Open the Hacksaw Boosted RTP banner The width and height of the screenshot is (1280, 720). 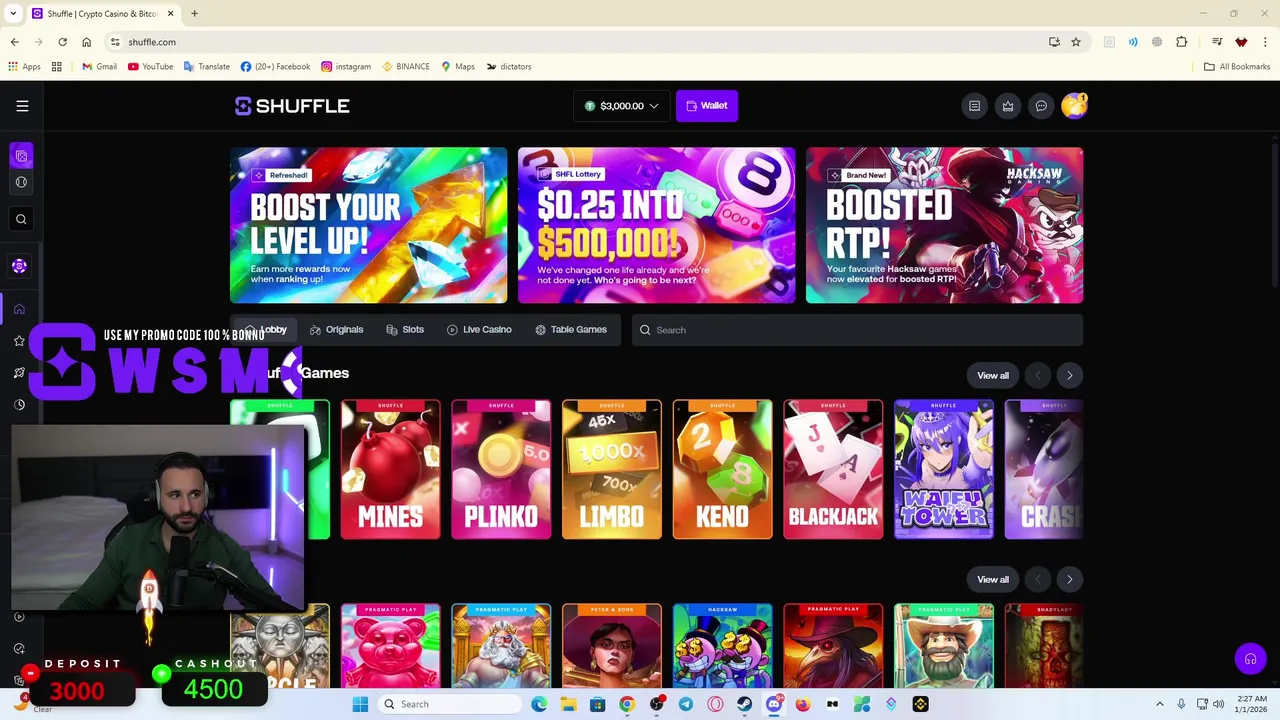pos(945,225)
